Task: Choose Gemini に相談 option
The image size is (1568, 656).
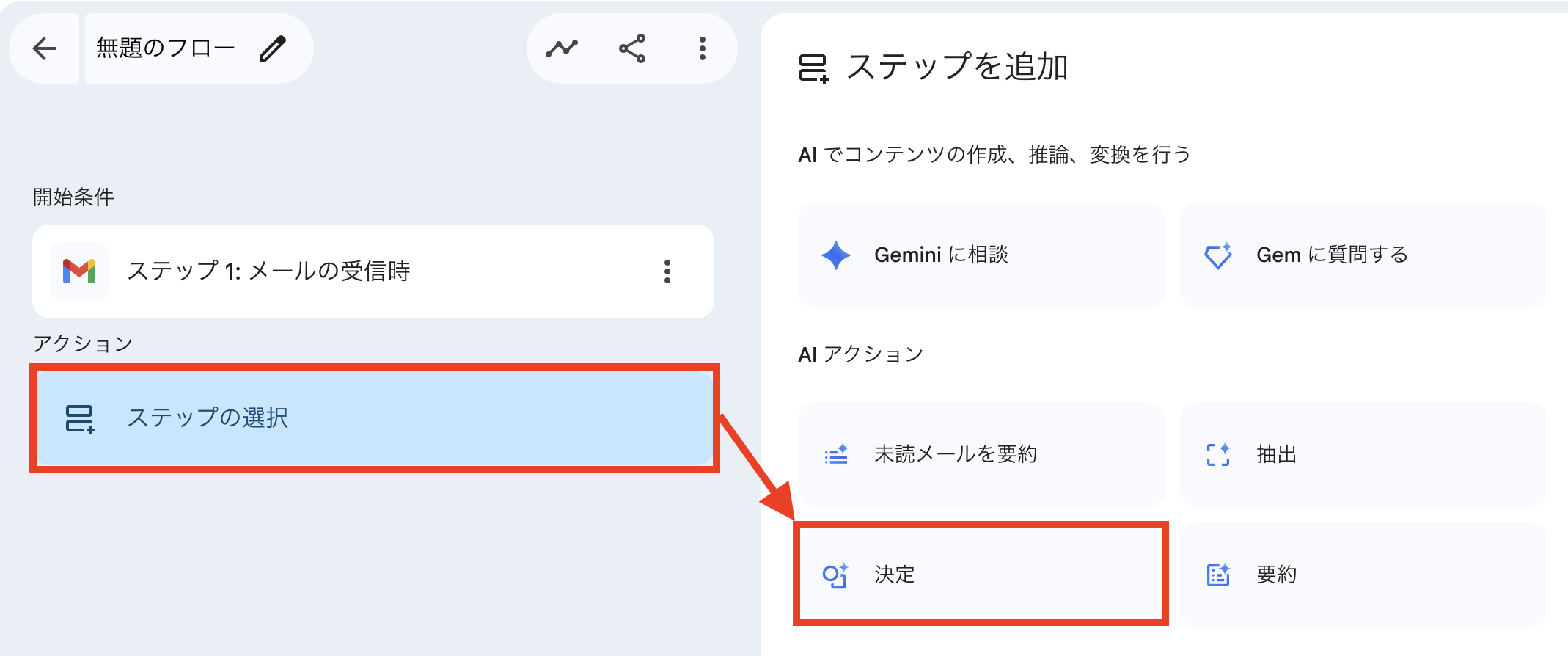Action: click(x=981, y=255)
